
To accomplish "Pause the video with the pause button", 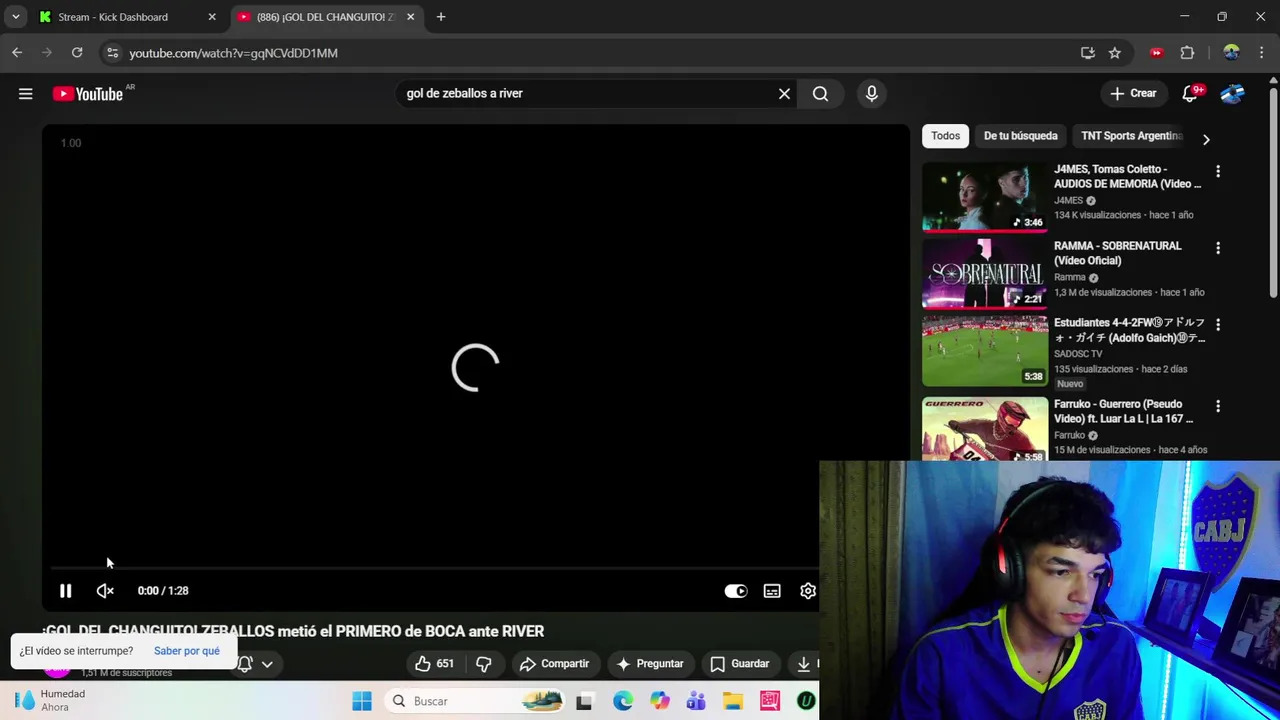I will pyautogui.click(x=65, y=591).
